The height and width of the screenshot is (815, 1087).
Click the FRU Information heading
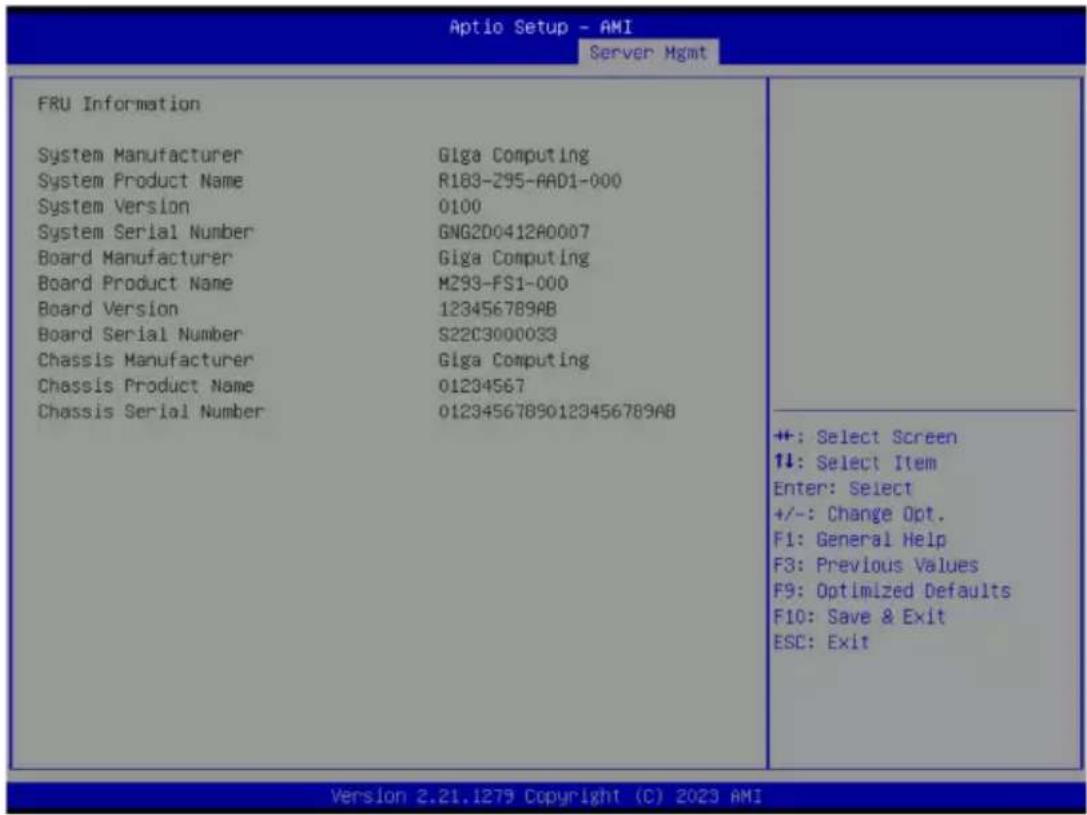[x=119, y=104]
